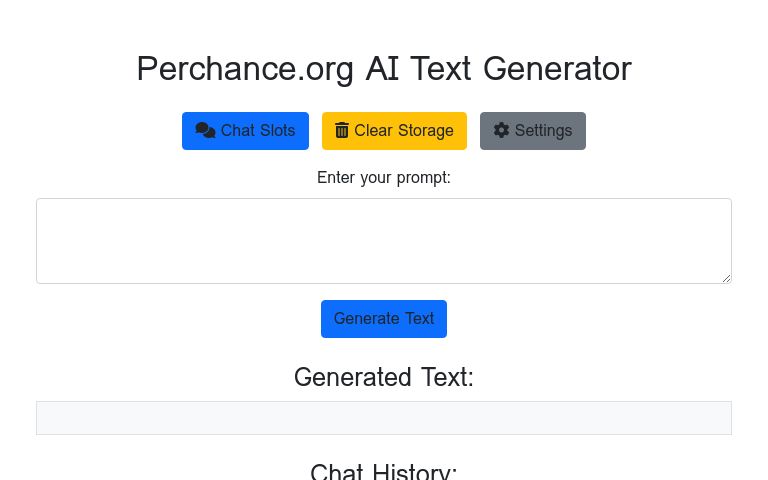768x480 pixels.
Task: Focus the prompt text area
Action: [x=383, y=240]
